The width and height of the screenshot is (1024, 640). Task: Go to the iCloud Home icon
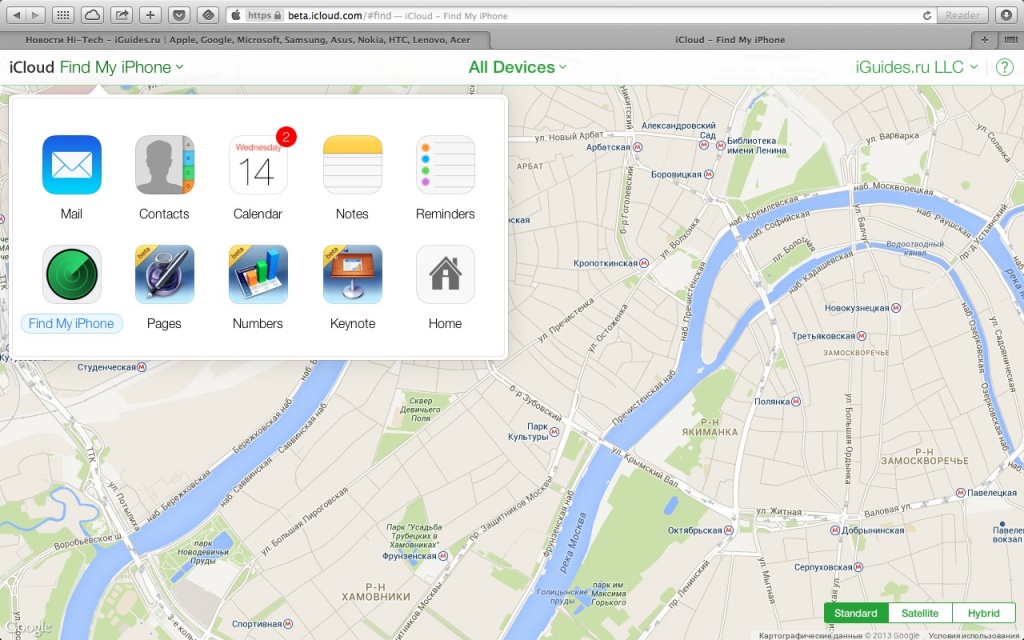point(445,275)
